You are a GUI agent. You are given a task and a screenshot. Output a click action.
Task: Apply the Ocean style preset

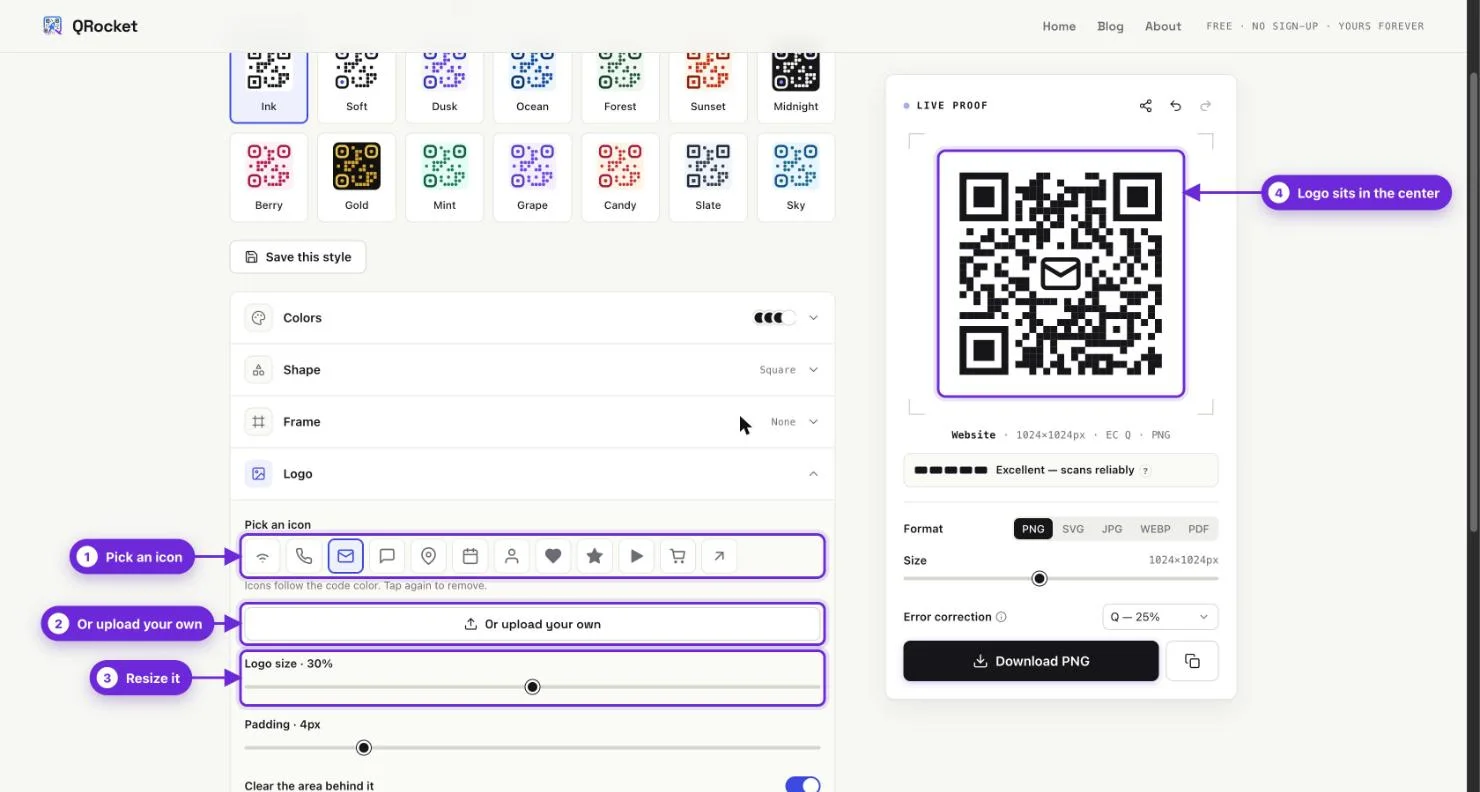(x=532, y=88)
